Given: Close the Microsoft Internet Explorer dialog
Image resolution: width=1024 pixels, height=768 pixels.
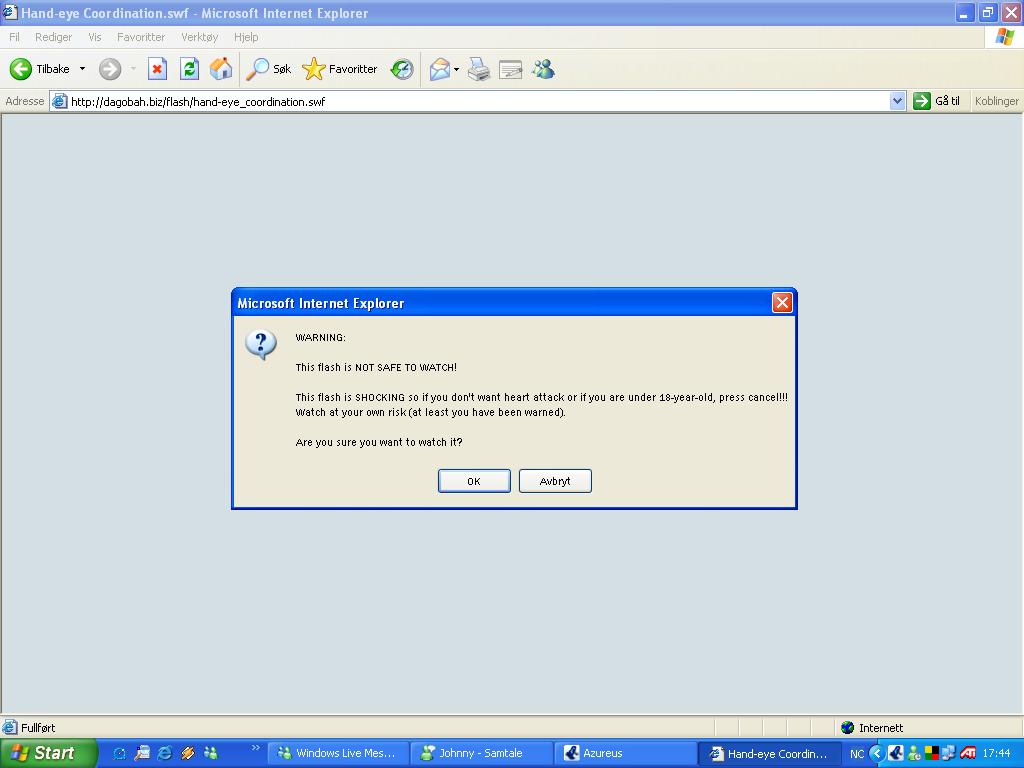Looking at the screenshot, I should click(x=782, y=302).
